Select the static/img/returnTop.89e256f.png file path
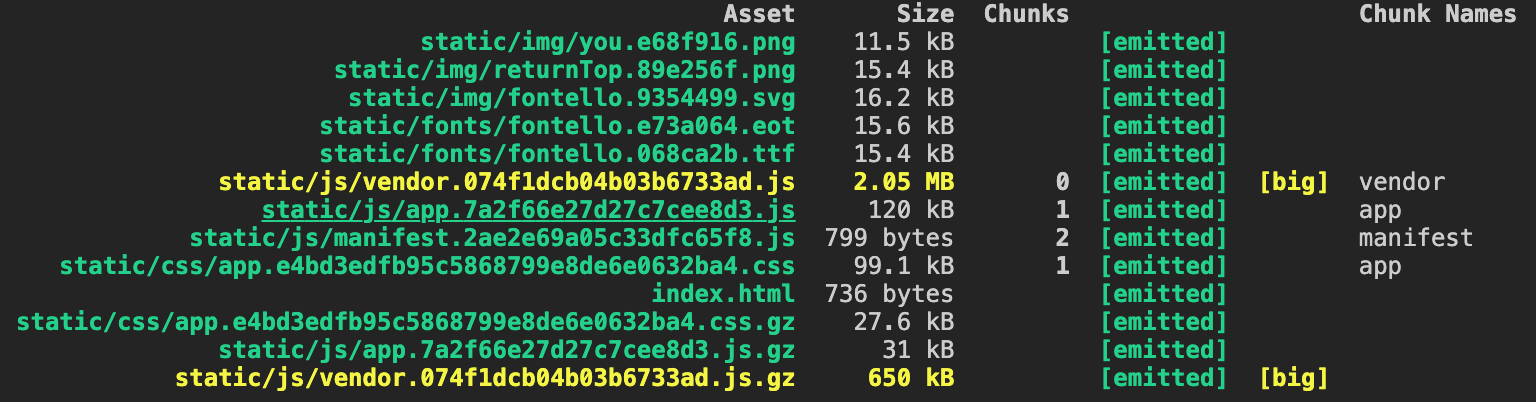This screenshot has width=1536, height=402. pyautogui.click(x=564, y=70)
